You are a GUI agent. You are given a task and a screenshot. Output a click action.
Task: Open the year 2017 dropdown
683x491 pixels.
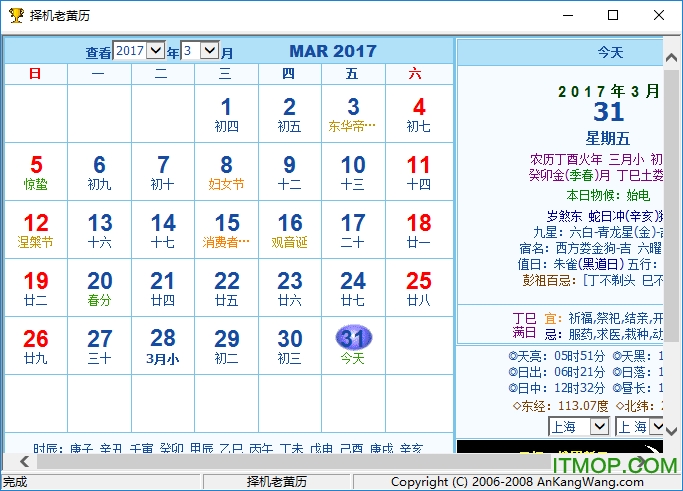(156, 50)
